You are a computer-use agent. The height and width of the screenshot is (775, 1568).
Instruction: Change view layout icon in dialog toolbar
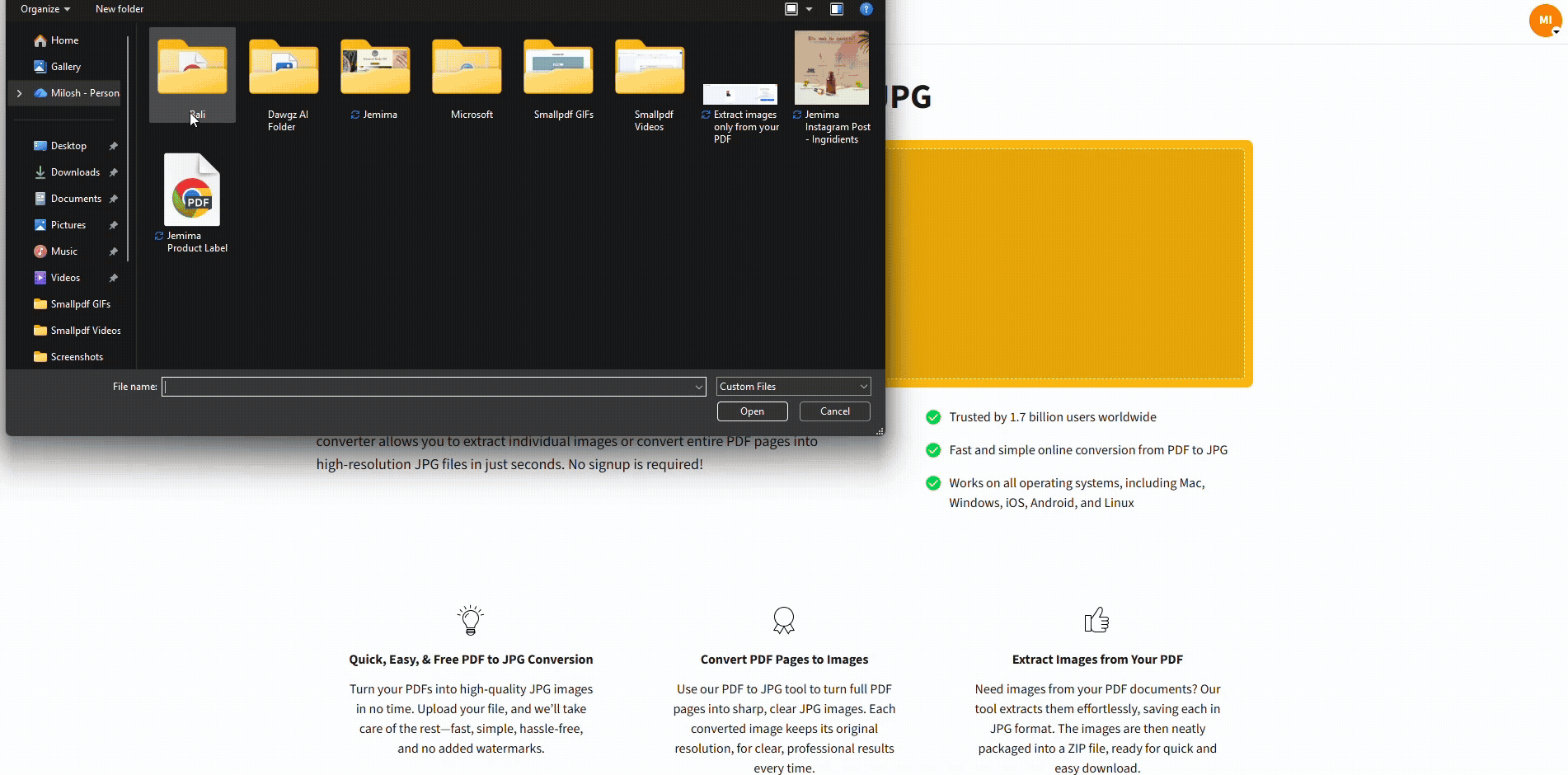(x=791, y=9)
